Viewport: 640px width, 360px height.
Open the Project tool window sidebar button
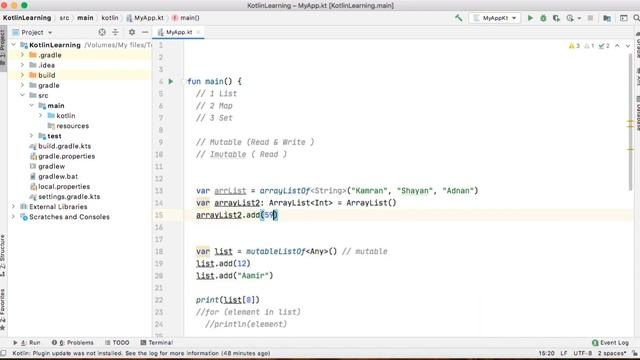tap(3, 49)
